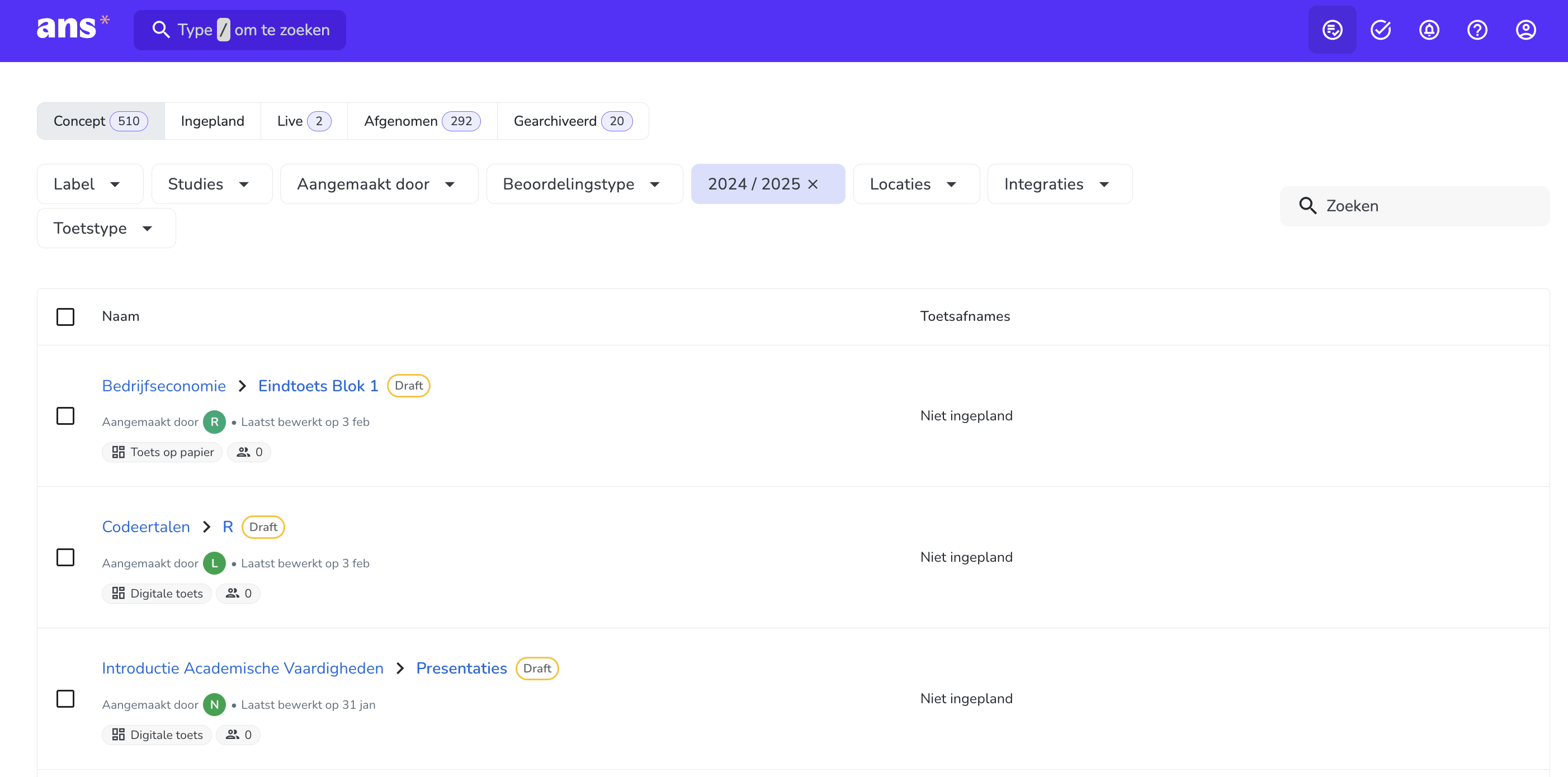Switch to the Gearchiveerd tab
This screenshot has height=777, width=1568.
coord(573,121)
